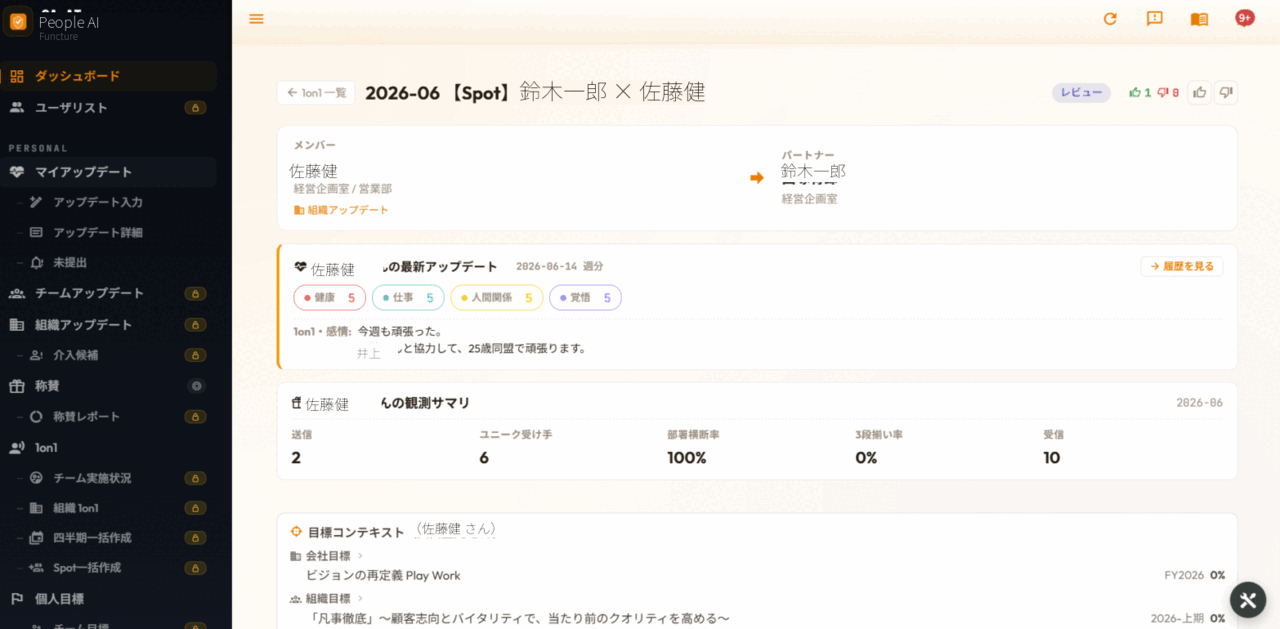The width and height of the screenshot is (1280, 629).
Task: Open ダッシュボード in sidebar
Action: click(108, 76)
